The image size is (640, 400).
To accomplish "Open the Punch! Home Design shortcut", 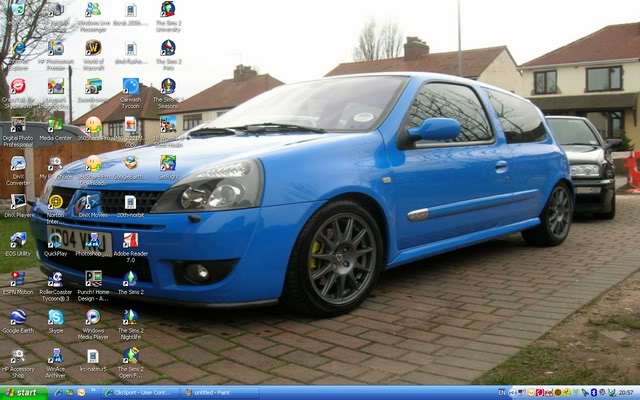I will [93, 279].
